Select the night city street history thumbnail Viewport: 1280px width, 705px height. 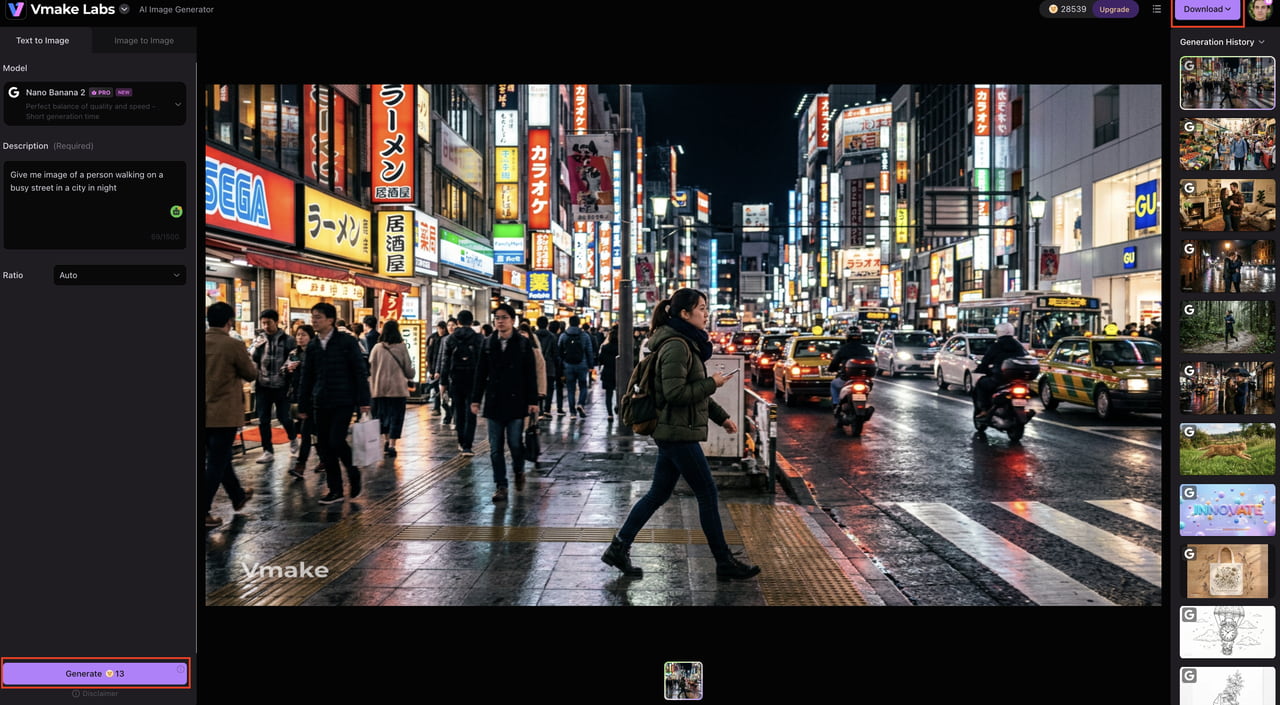click(1227, 83)
